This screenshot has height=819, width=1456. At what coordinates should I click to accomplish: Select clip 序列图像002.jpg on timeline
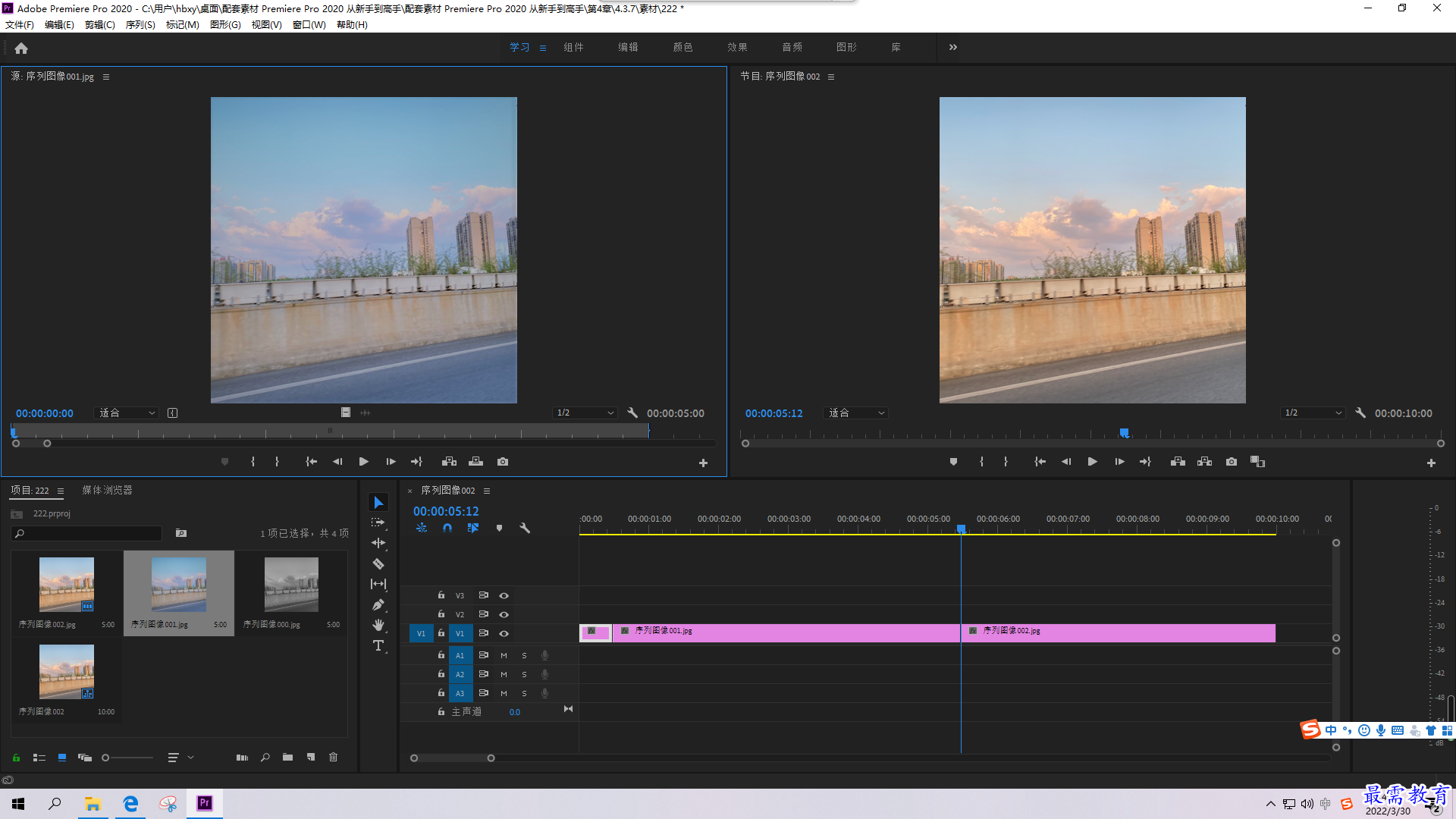(x=1119, y=633)
